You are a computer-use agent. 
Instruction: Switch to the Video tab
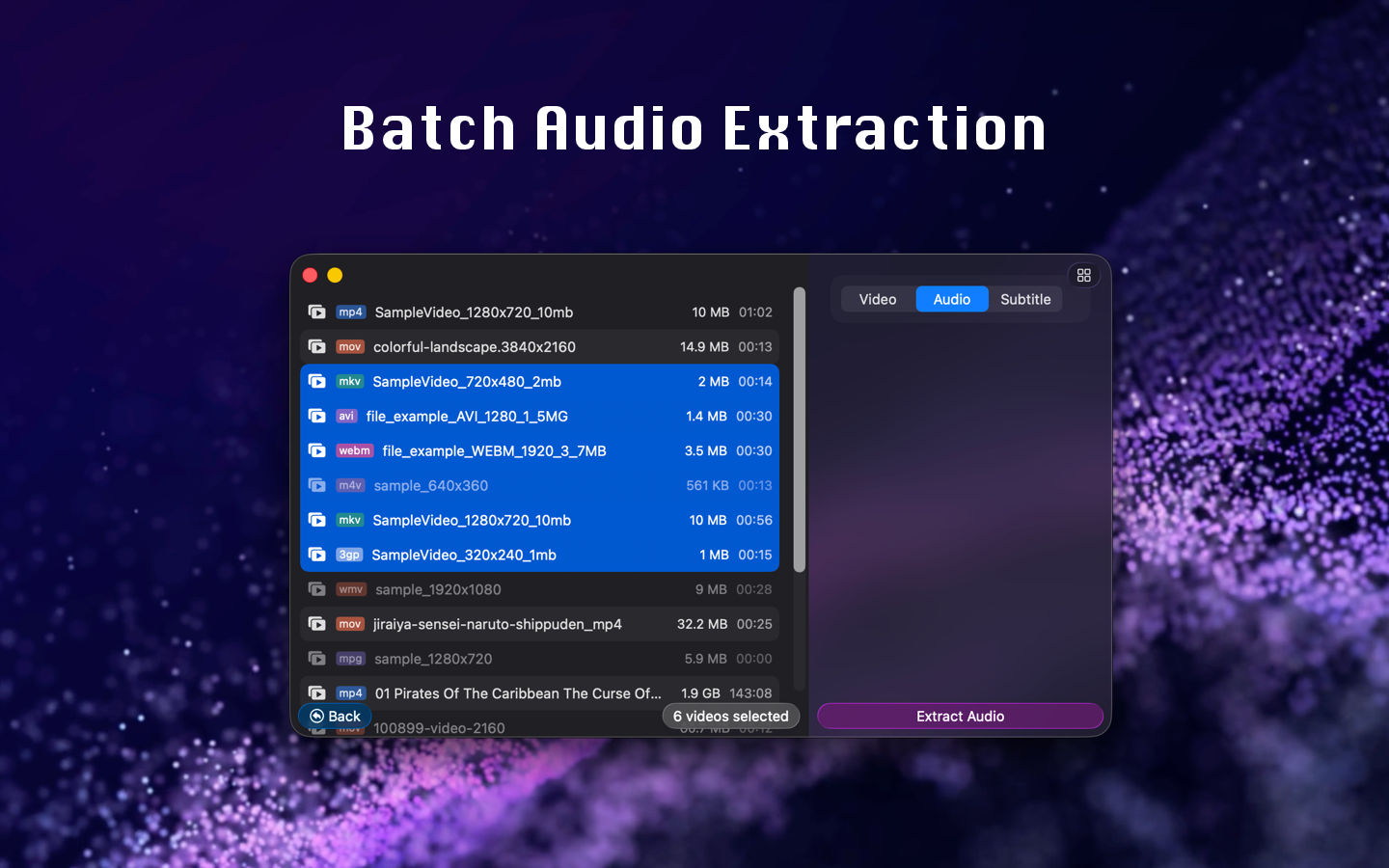coord(878,299)
